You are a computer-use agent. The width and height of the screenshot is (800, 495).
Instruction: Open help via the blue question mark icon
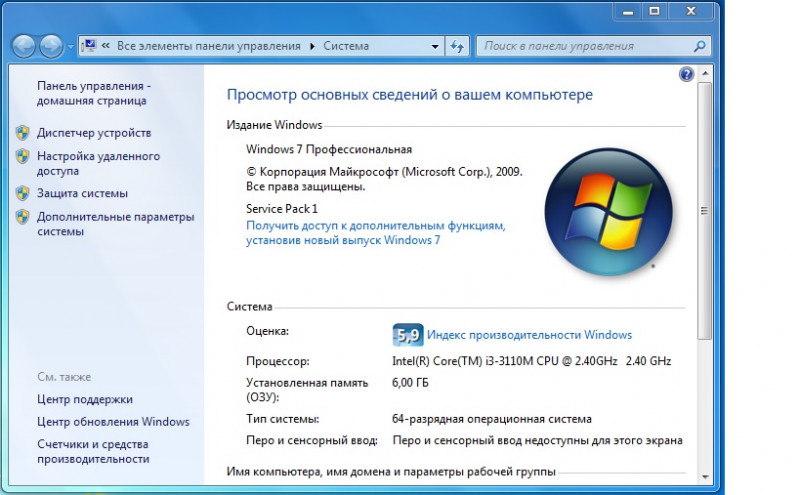(686, 74)
